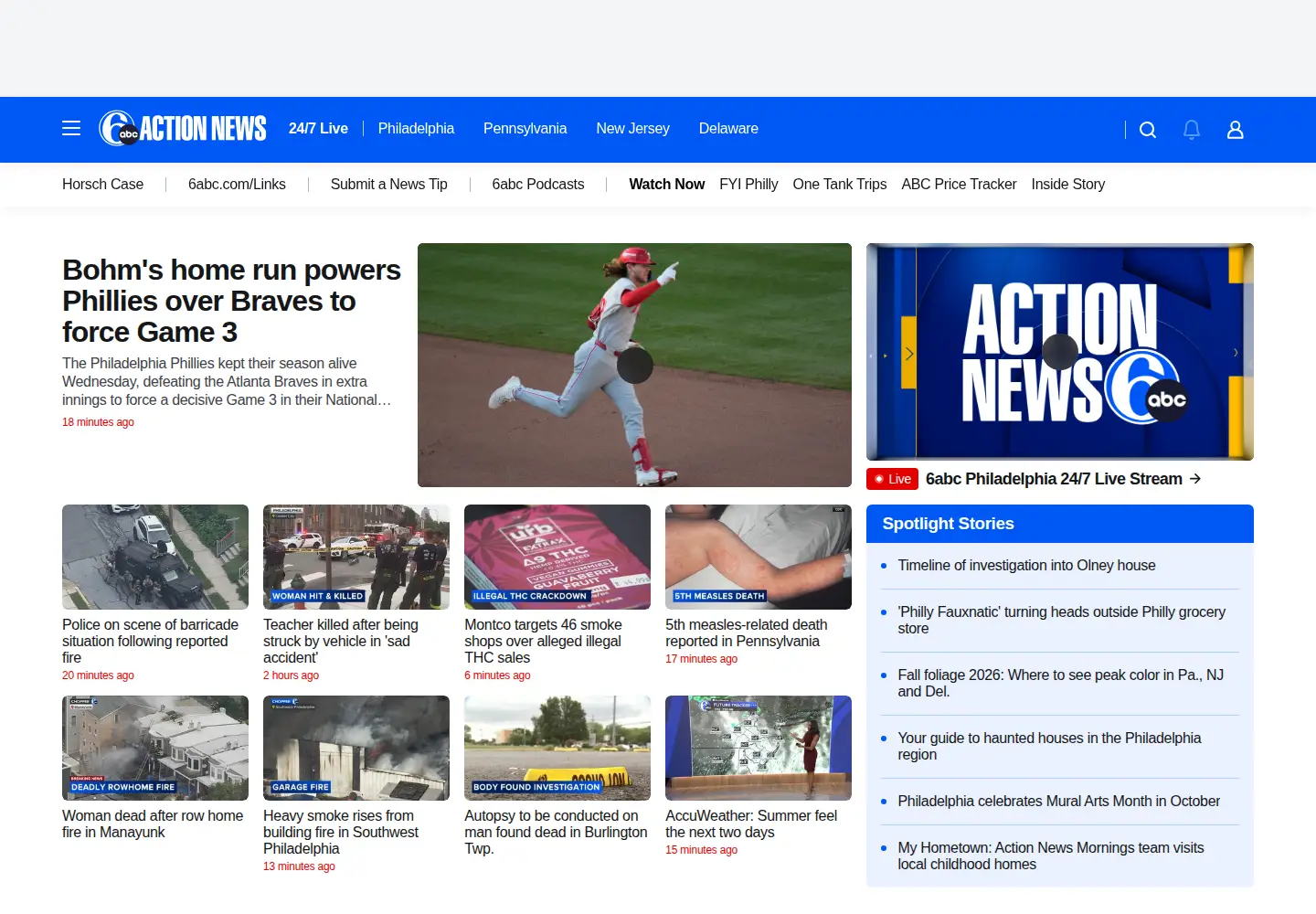
Task: Open the haunted houses guide story
Action: click(1049, 747)
